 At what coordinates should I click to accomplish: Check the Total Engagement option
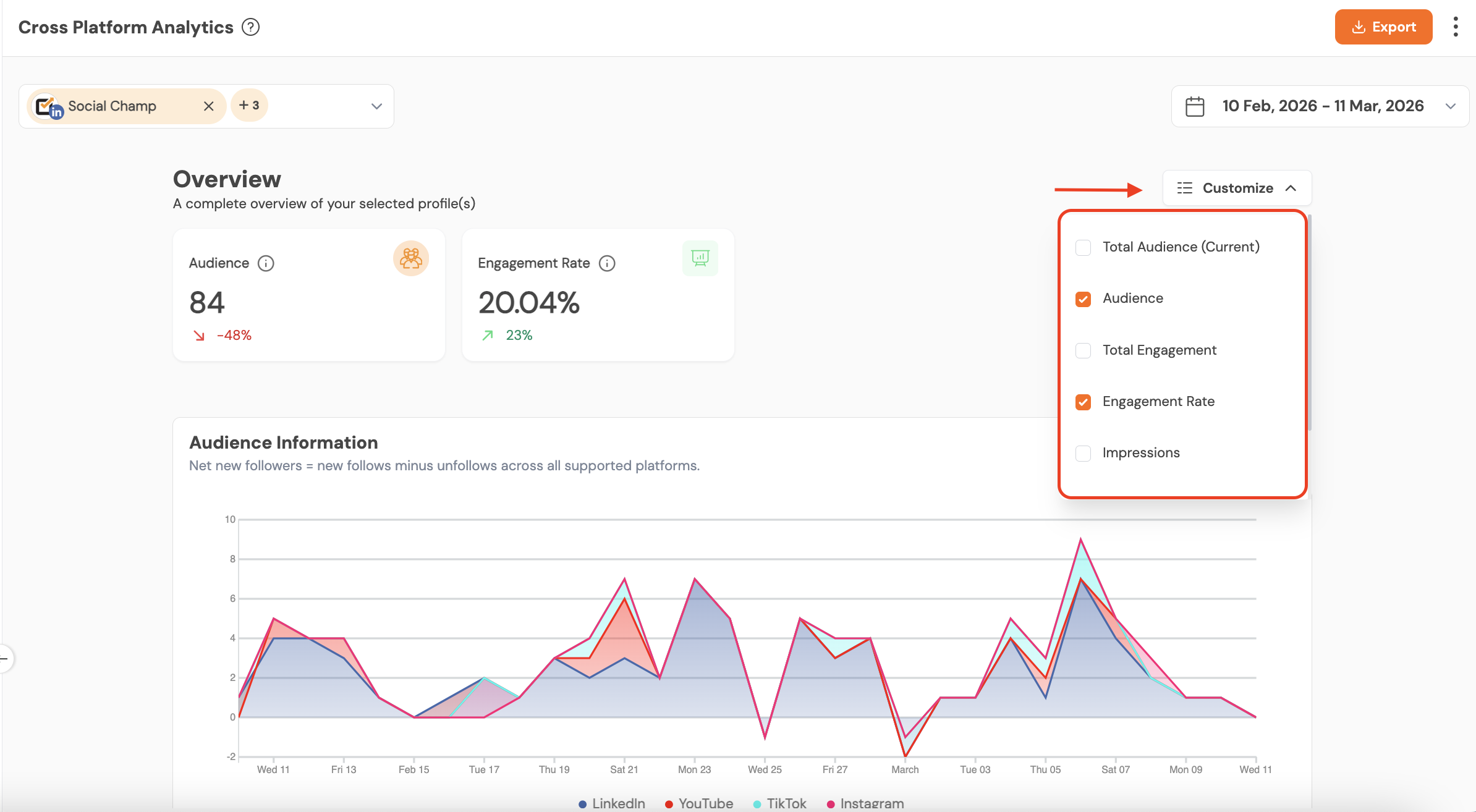pyautogui.click(x=1083, y=350)
